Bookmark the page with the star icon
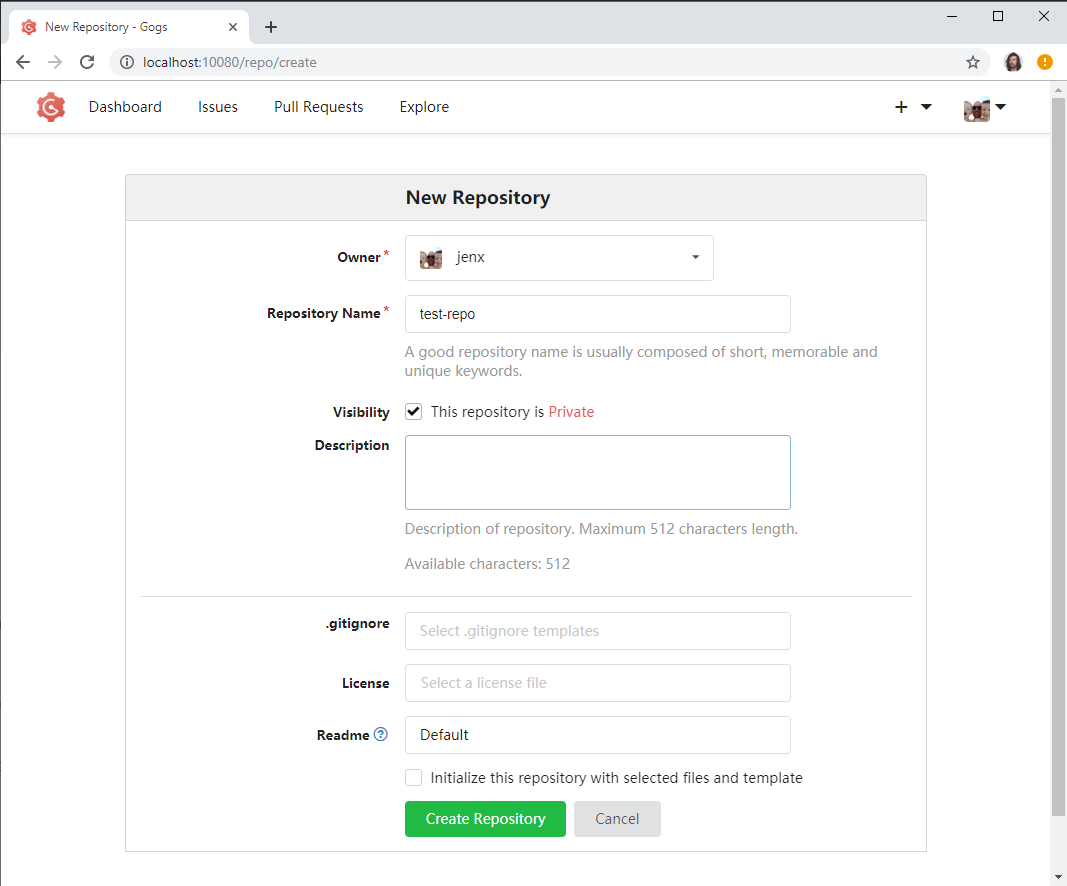 tap(972, 61)
